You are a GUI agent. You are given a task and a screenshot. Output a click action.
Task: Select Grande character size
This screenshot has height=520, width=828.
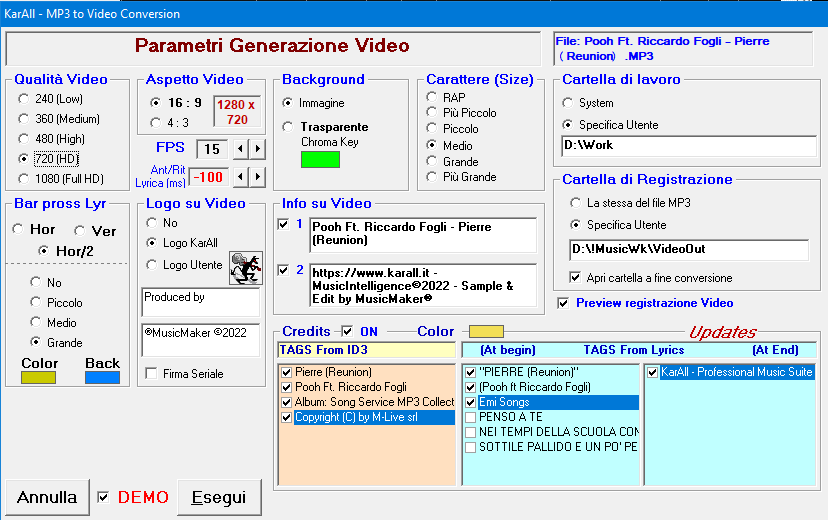(432, 162)
